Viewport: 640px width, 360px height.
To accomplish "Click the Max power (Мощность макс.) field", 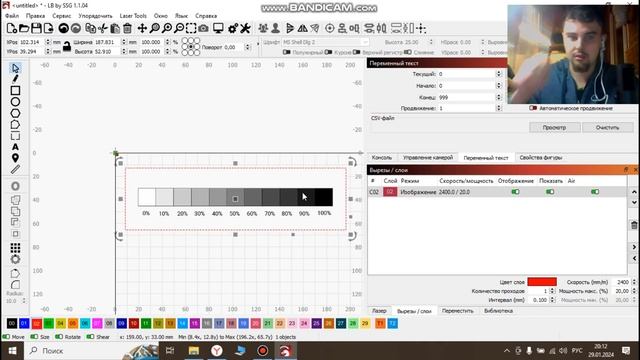I will pyautogui.click(x=620, y=291).
